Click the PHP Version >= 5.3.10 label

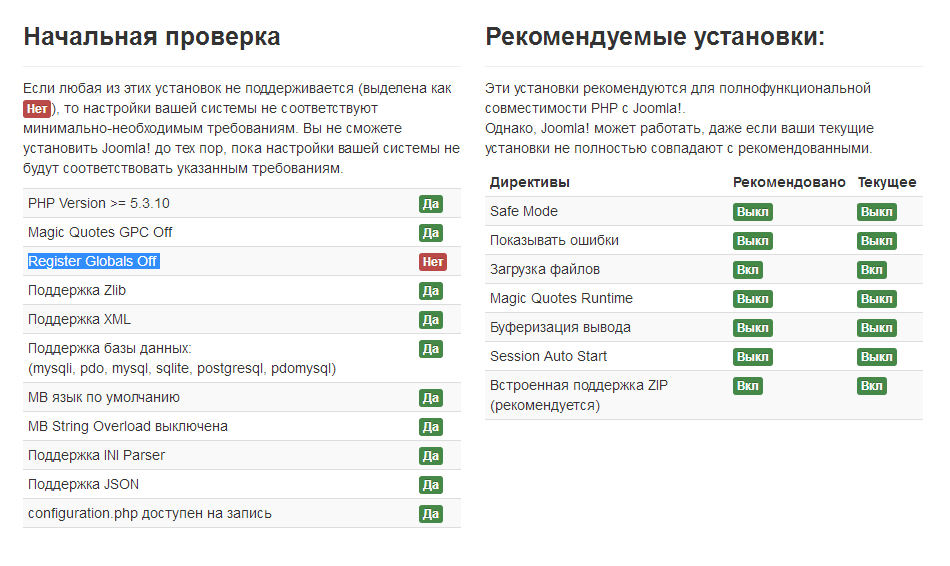coord(99,203)
